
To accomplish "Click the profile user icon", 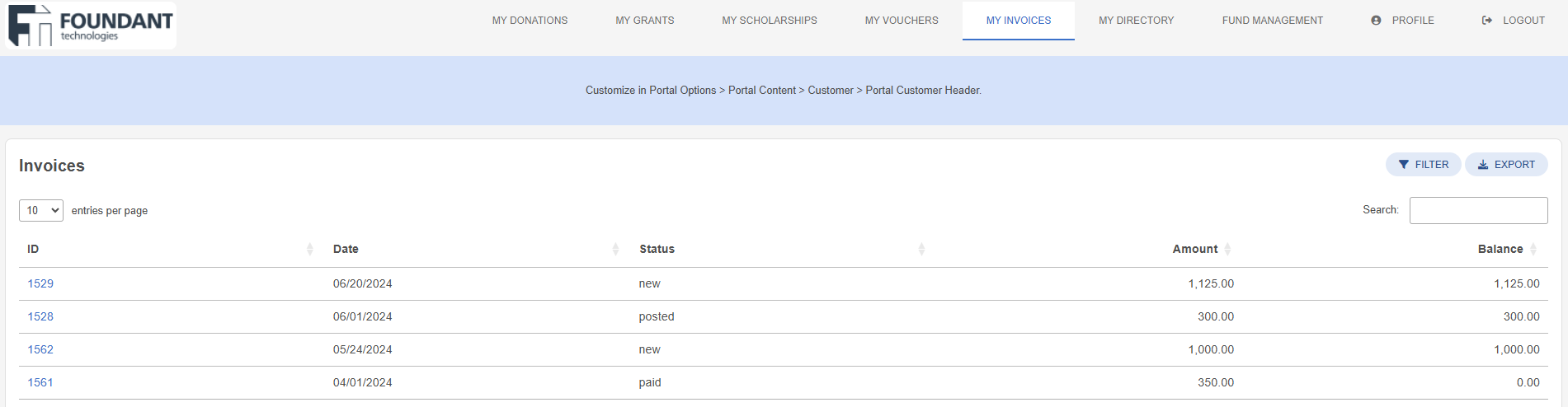I will point(1376,21).
